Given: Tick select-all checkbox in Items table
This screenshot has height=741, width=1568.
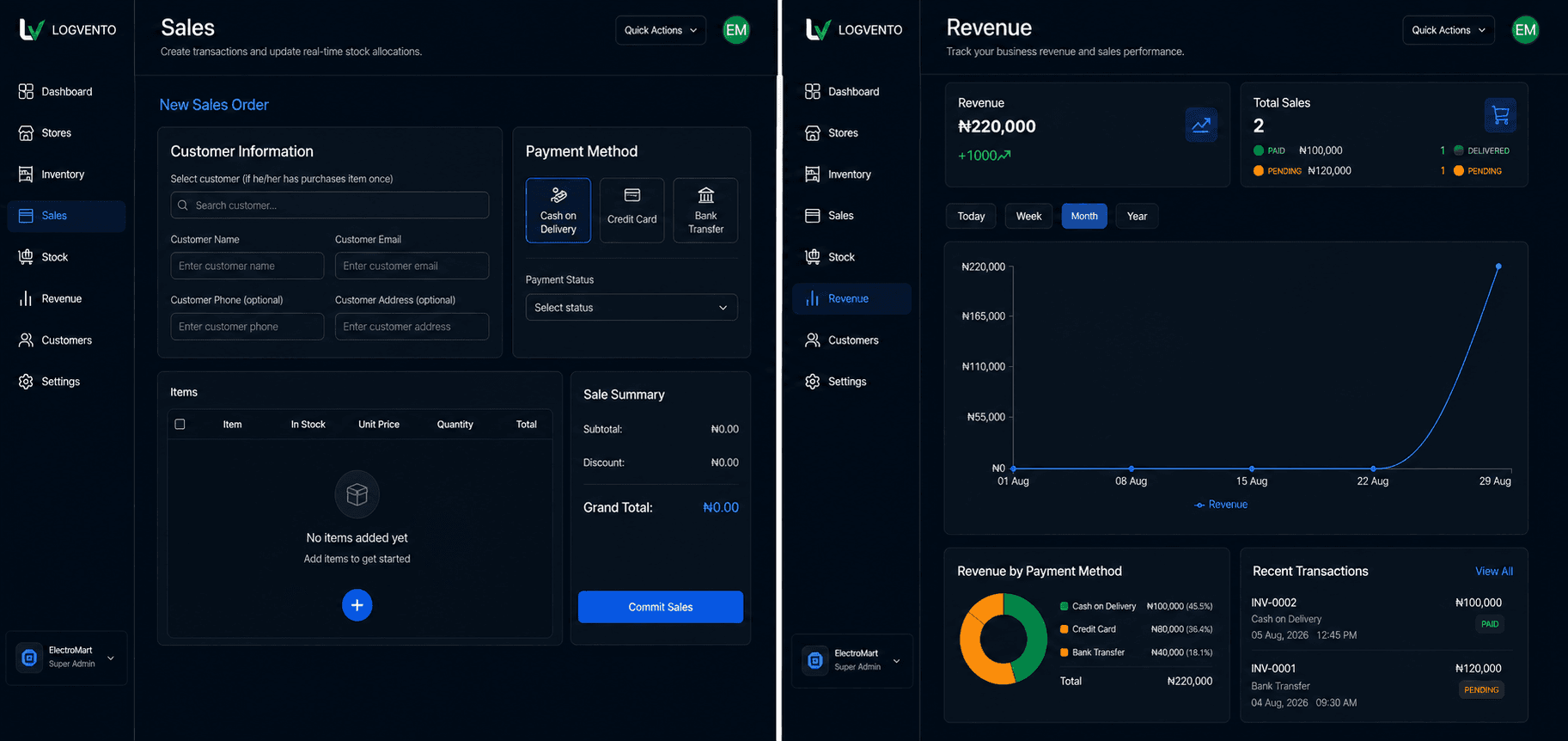Looking at the screenshot, I should tap(180, 424).
